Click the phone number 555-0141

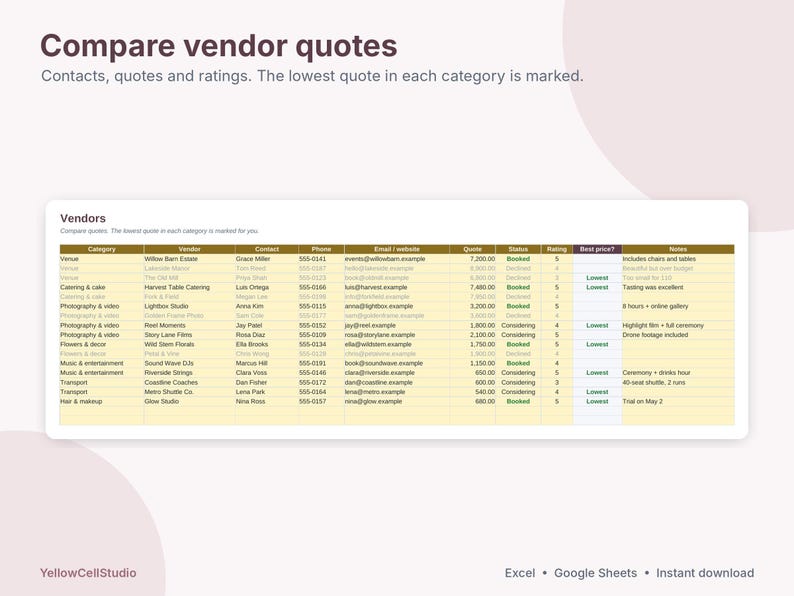pyautogui.click(x=312, y=259)
